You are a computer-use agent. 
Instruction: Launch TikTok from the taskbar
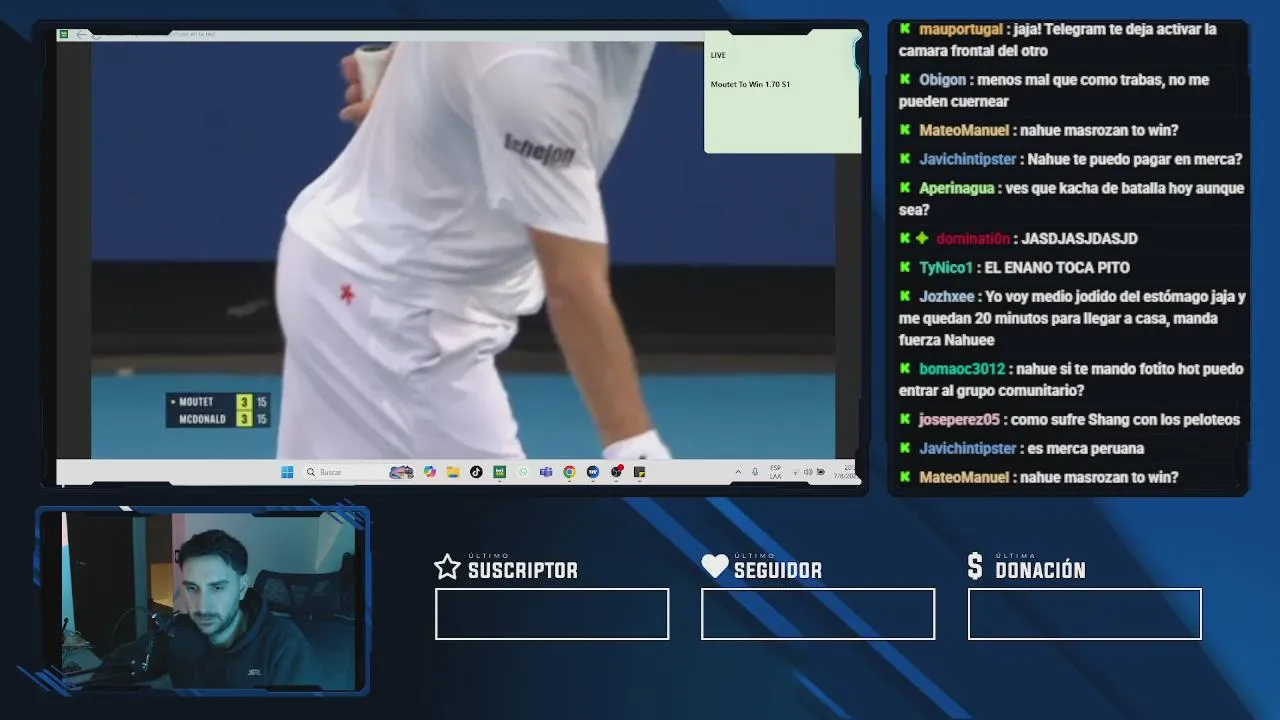pyautogui.click(x=476, y=472)
